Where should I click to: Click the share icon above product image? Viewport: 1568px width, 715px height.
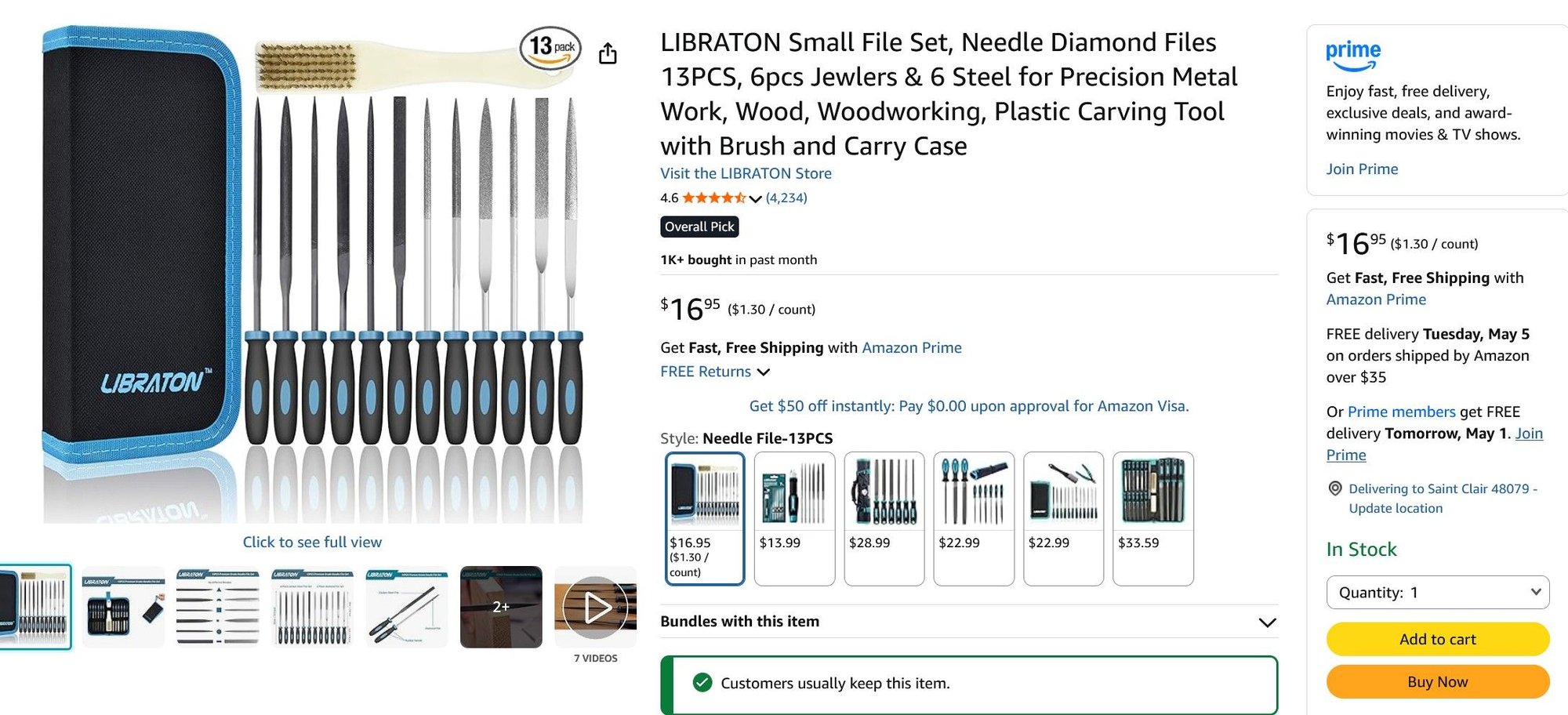pos(608,53)
